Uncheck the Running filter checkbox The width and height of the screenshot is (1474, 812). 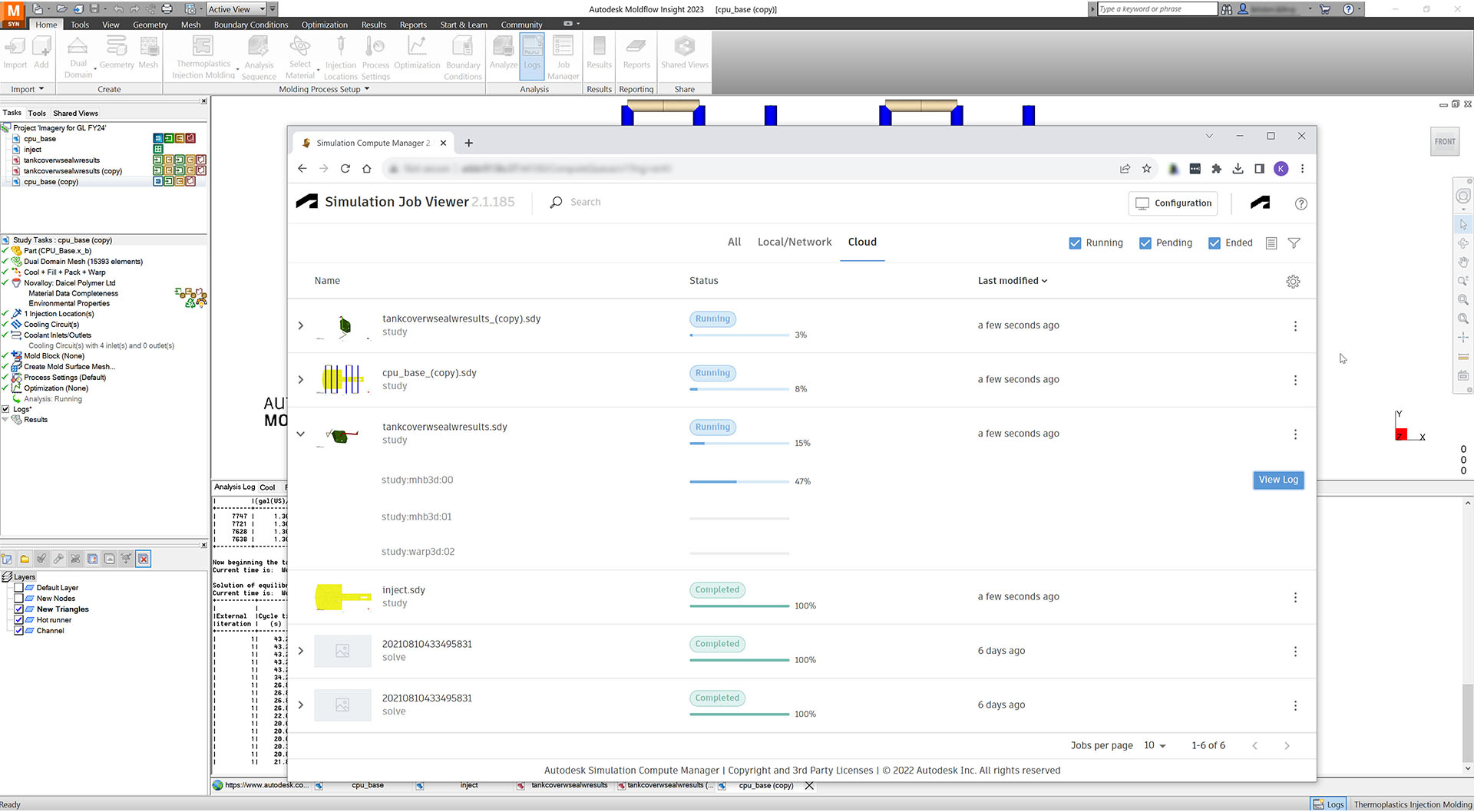1075,243
